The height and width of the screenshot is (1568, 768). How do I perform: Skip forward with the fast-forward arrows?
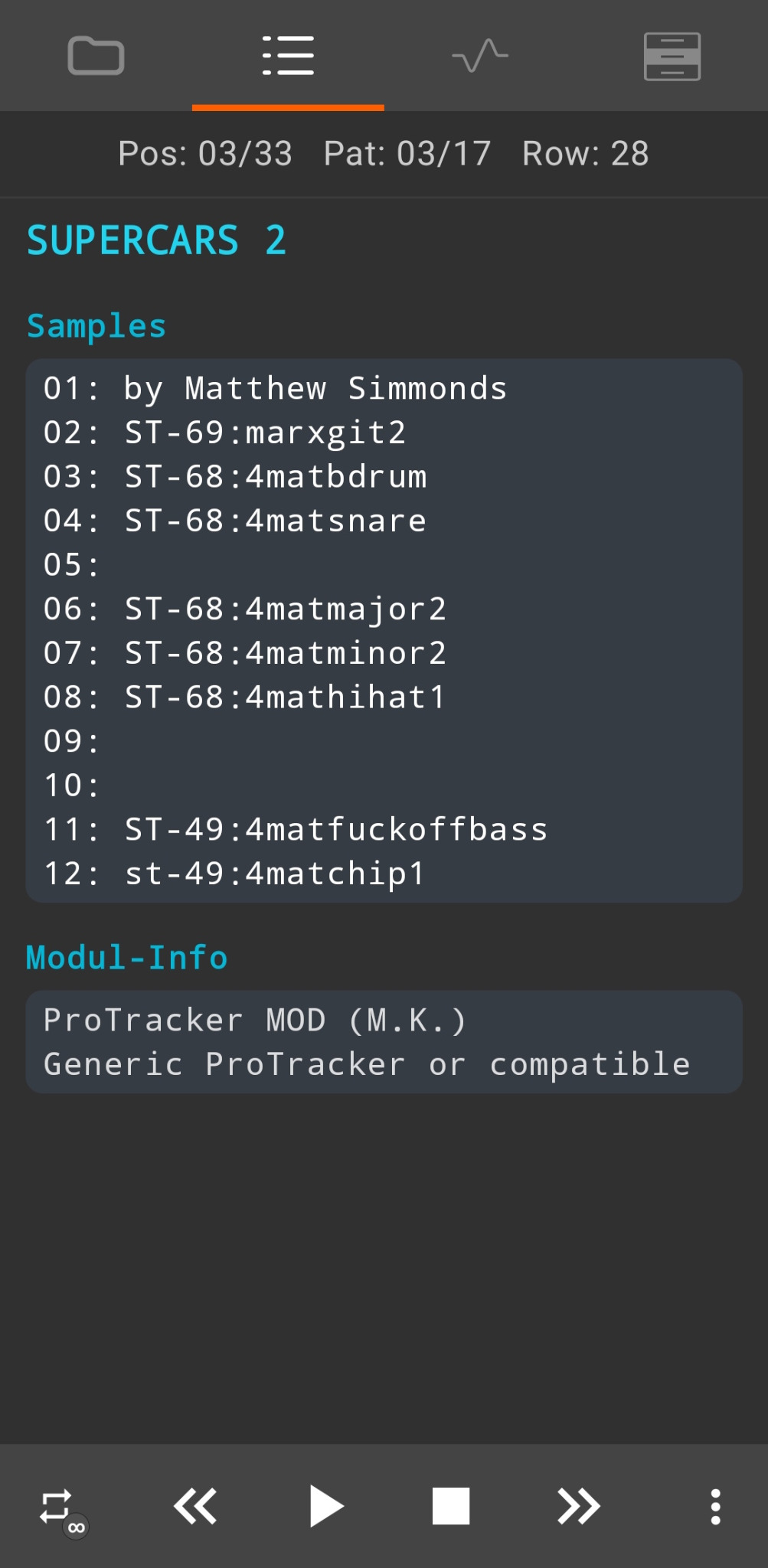[578, 1507]
